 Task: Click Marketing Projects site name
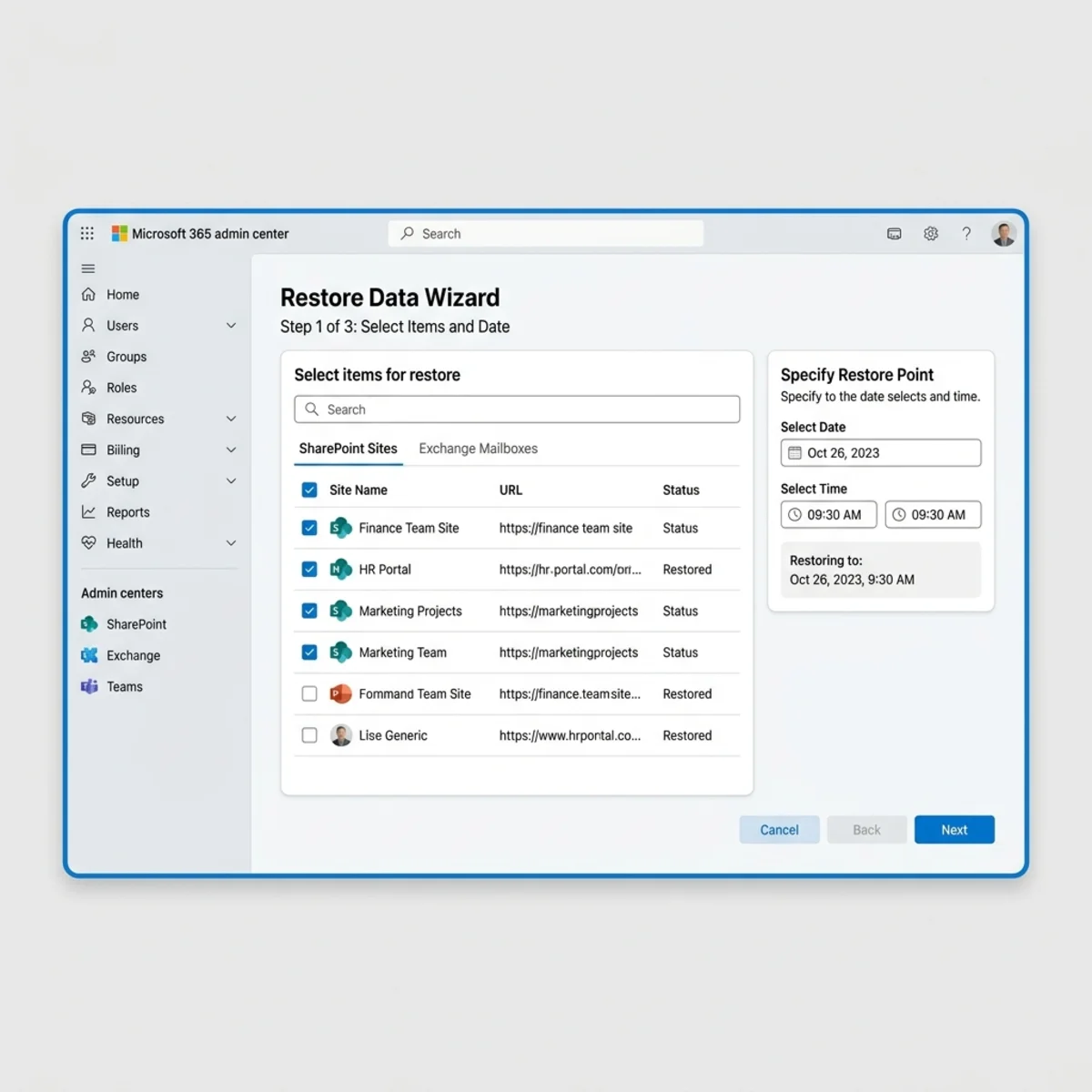pyautogui.click(x=410, y=611)
